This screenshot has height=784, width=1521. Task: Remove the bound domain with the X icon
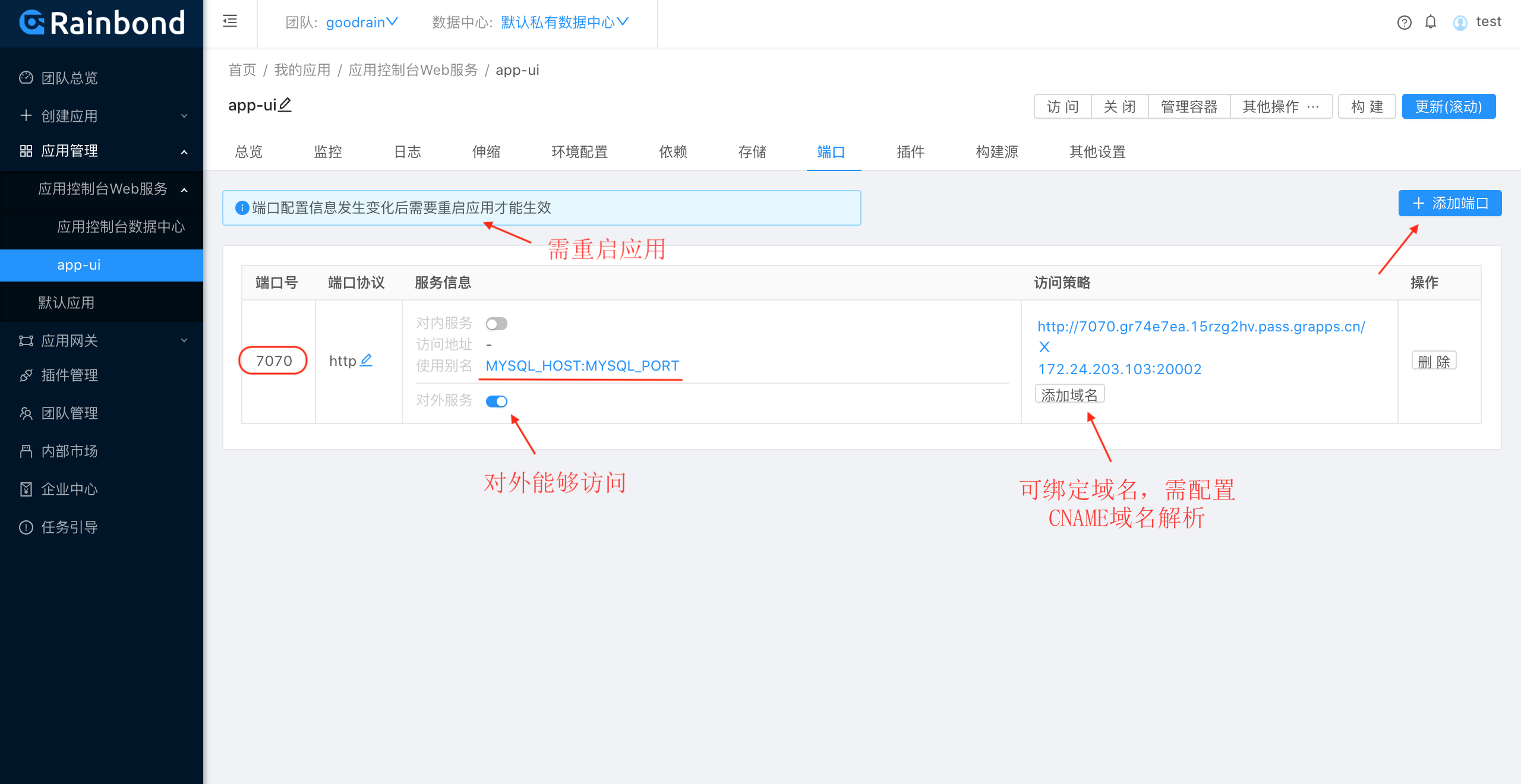[x=1044, y=347]
